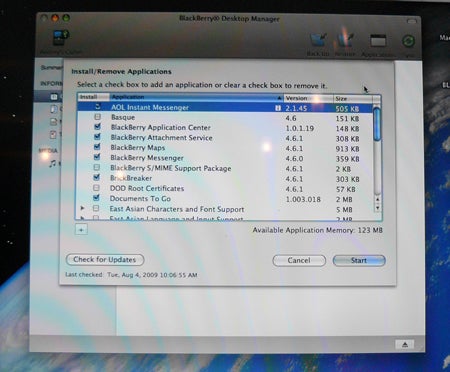Enable the Basque checkbox
The image size is (450, 372).
tap(97, 117)
